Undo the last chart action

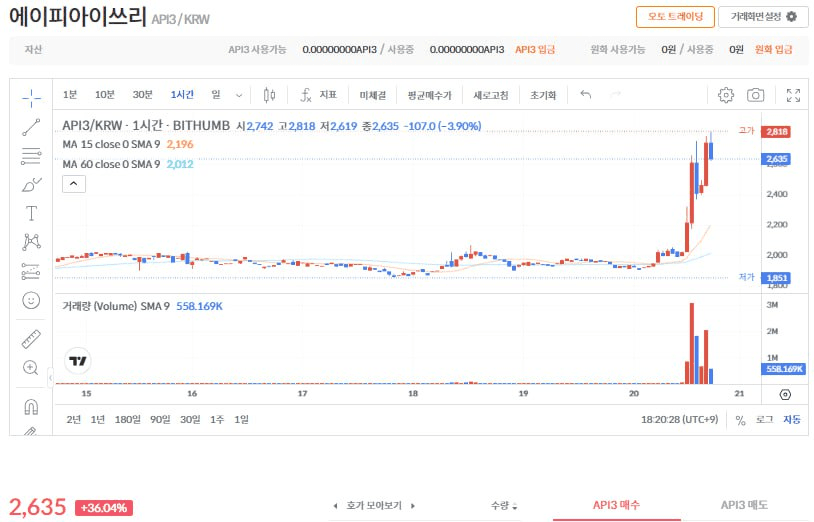[586, 94]
